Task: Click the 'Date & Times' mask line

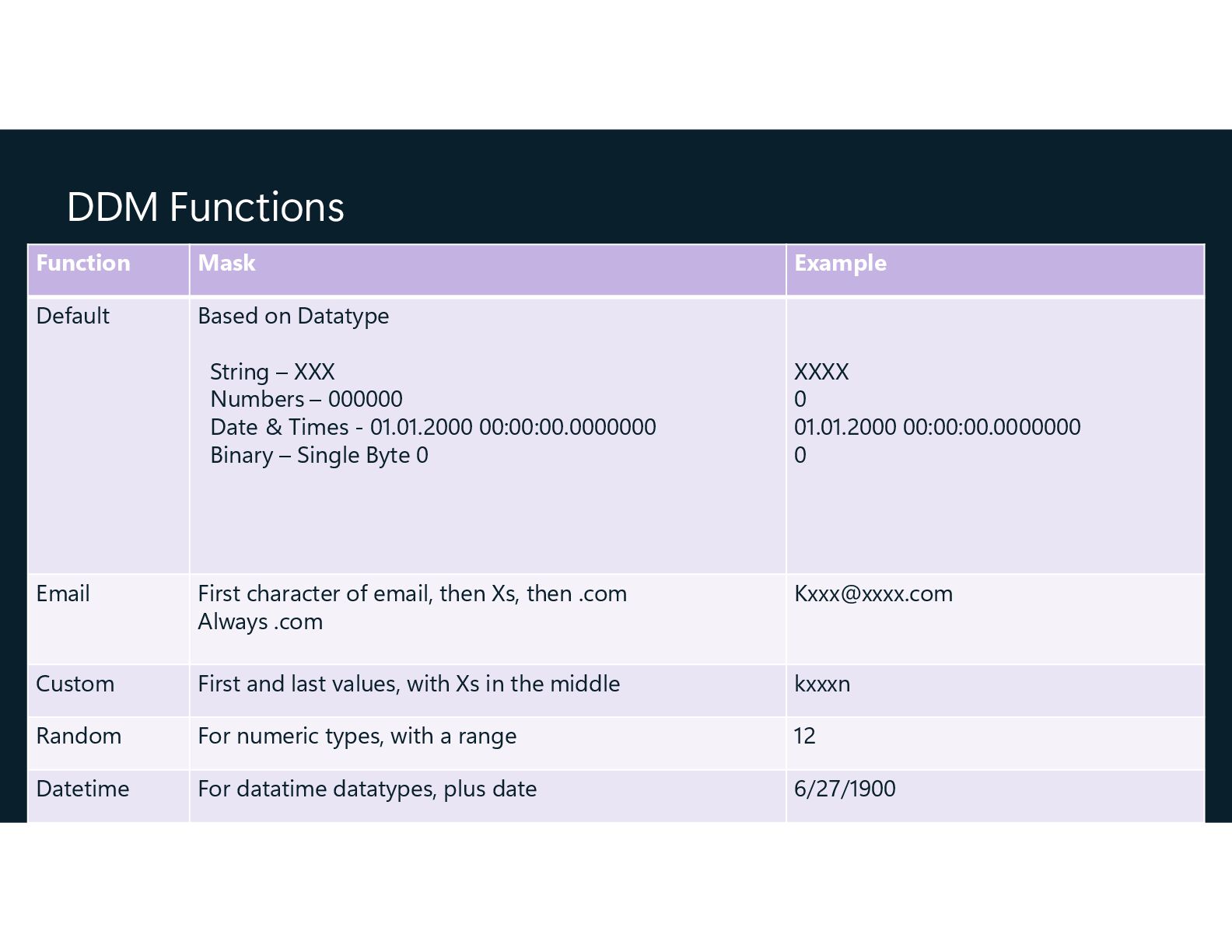Action: point(433,427)
